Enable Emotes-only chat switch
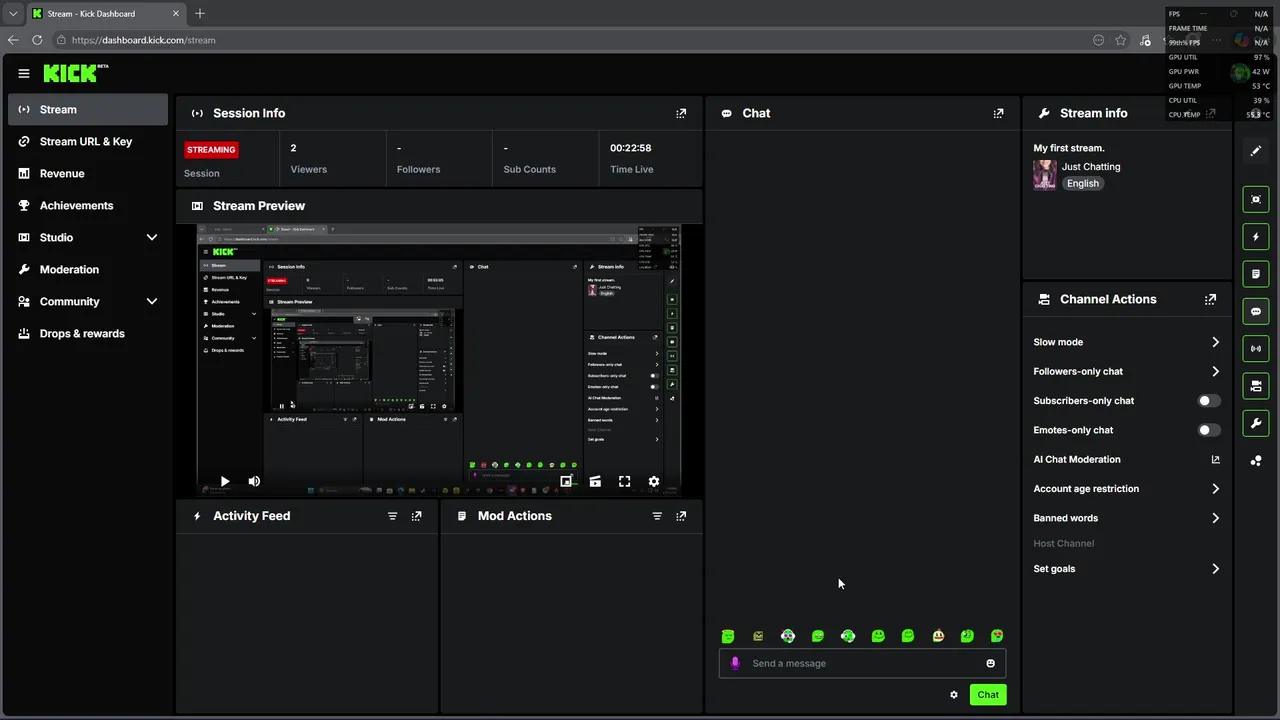Viewport: 1280px width, 720px height. [1209, 430]
